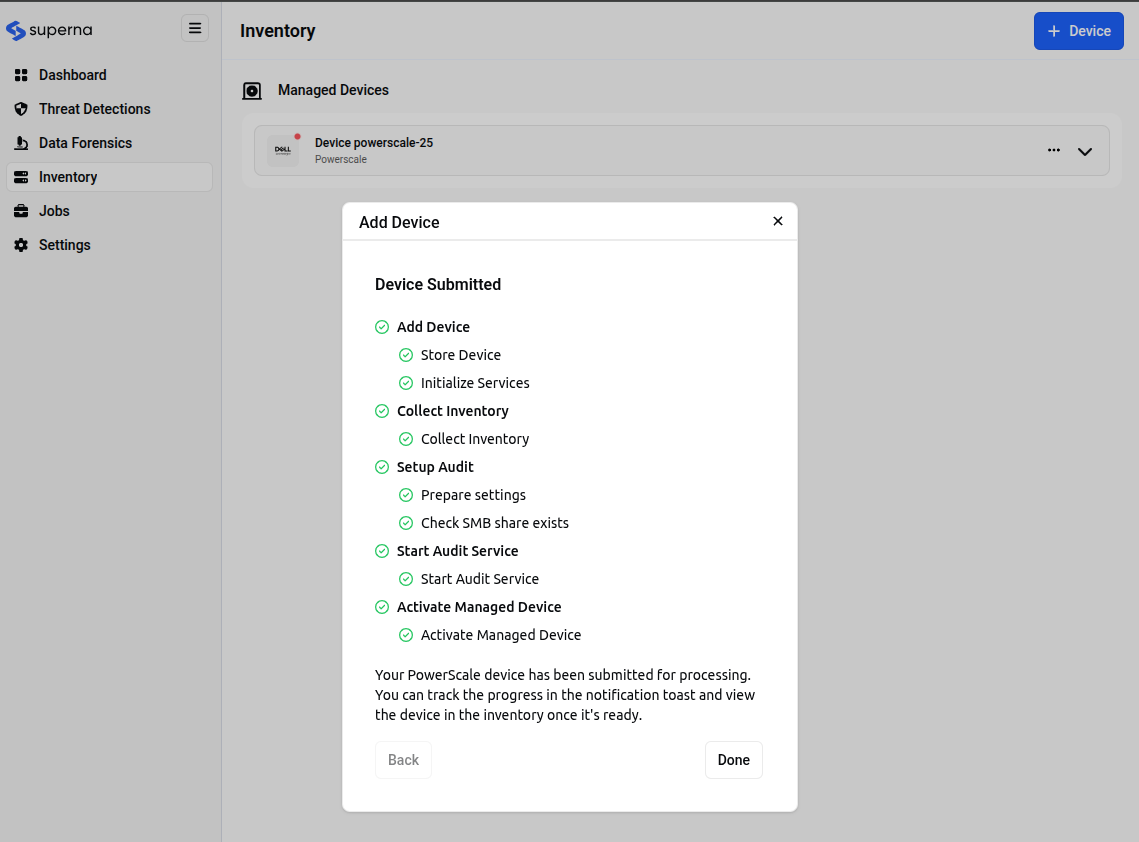Go to Threat Detections in sidebar
Screen dimensions: 1139x842
94,109
